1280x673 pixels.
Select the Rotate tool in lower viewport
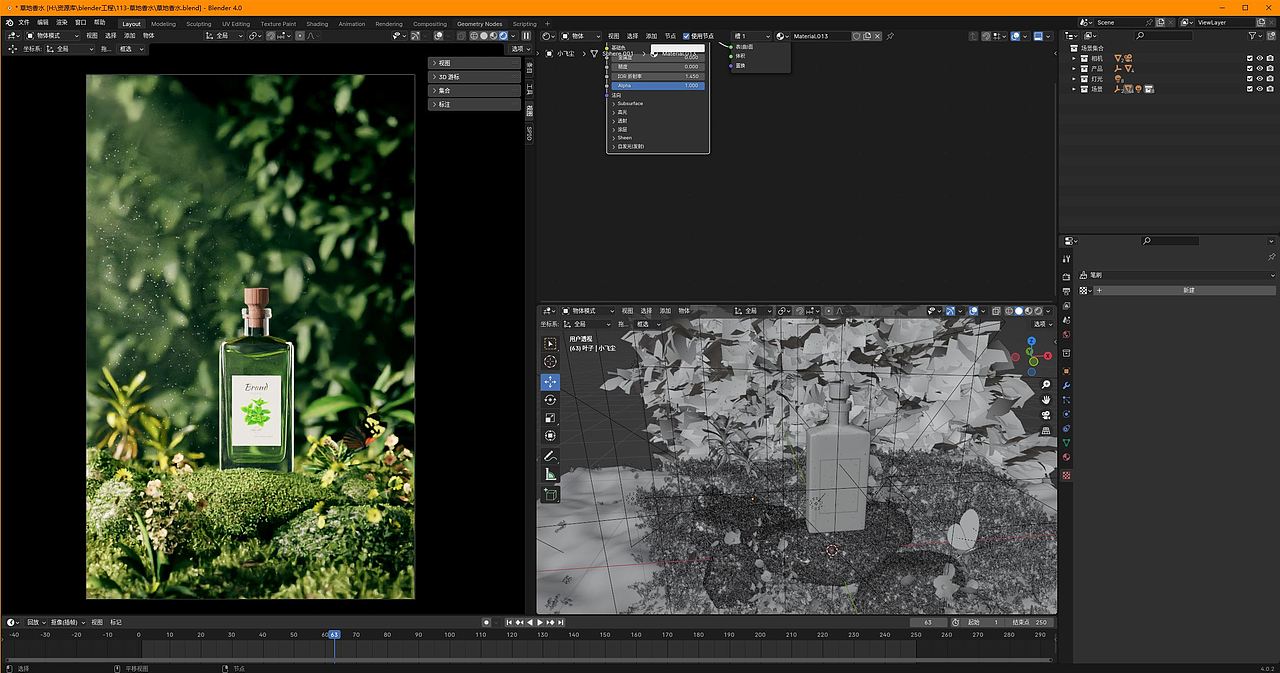point(551,400)
